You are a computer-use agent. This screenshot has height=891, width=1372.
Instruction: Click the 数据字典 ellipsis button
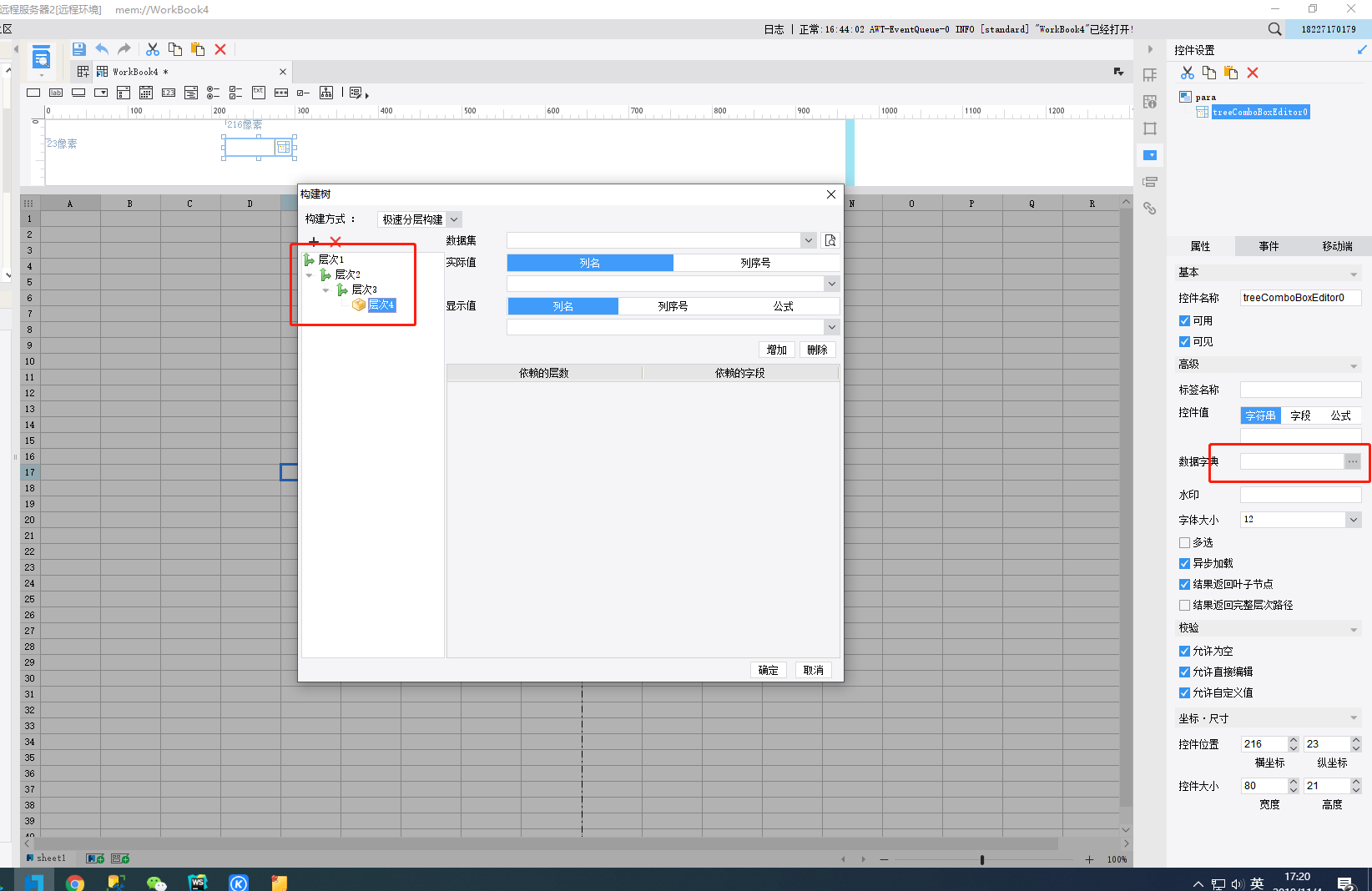pos(1353,461)
